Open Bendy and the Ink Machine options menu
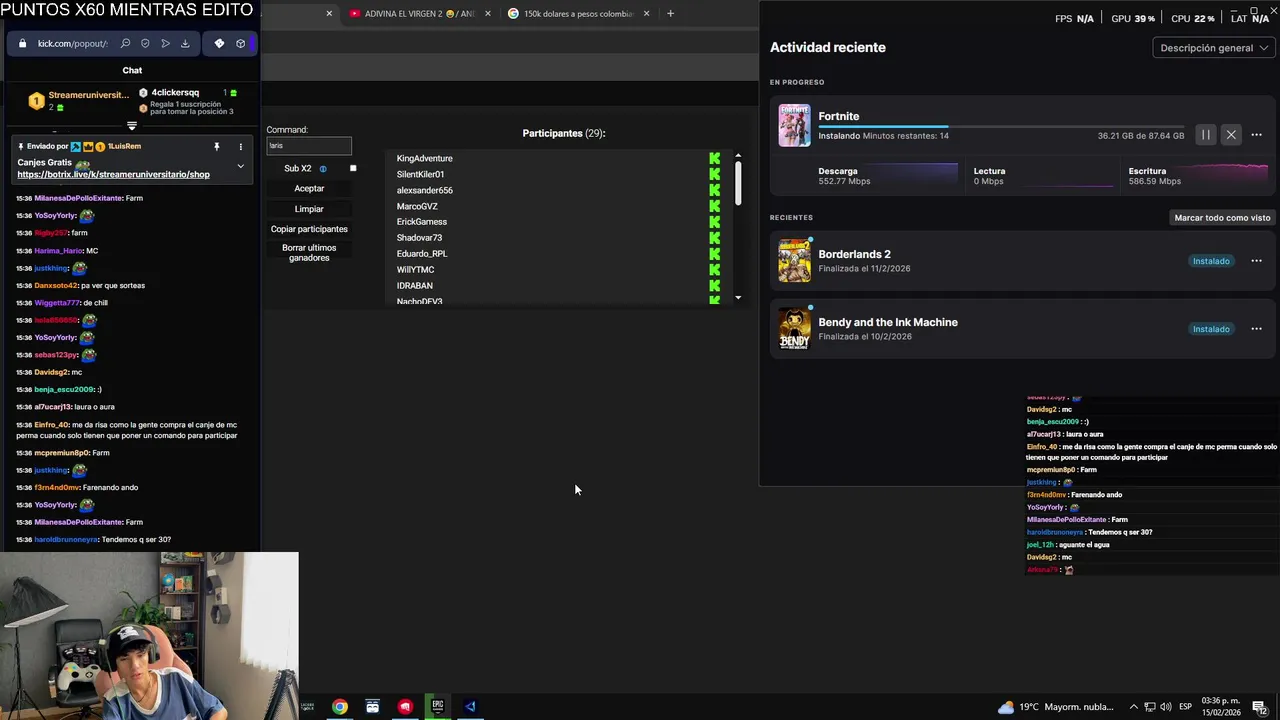Screen dimensions: 1280x720 1256,329
